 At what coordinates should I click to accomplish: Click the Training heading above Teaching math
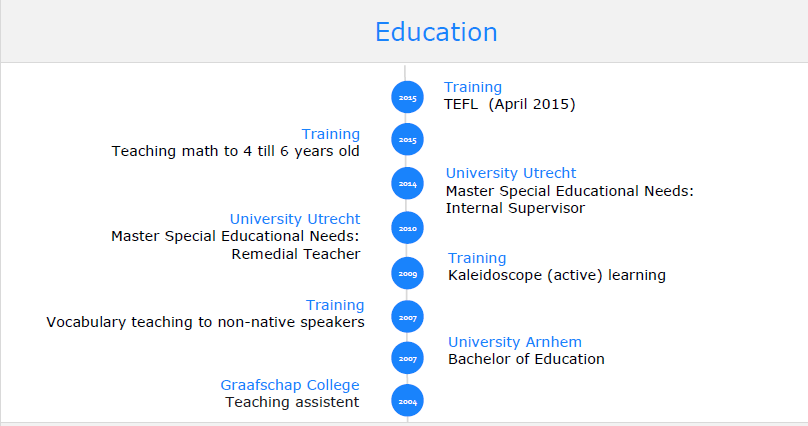coord(331,134)
